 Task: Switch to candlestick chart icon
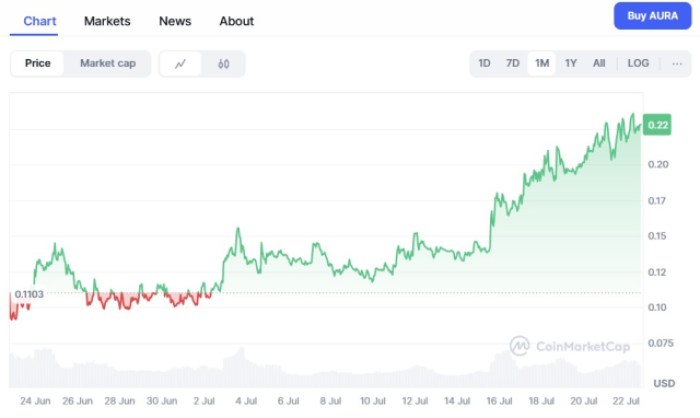click(x=223, y=64)
